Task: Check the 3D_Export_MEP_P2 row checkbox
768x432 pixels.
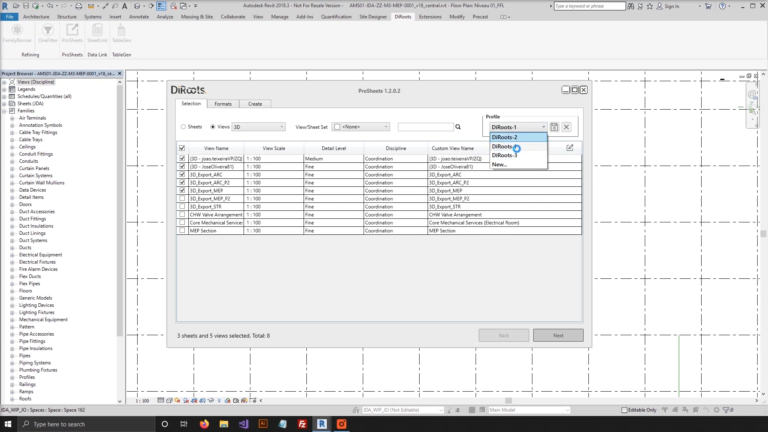Action: coord(182,198)
